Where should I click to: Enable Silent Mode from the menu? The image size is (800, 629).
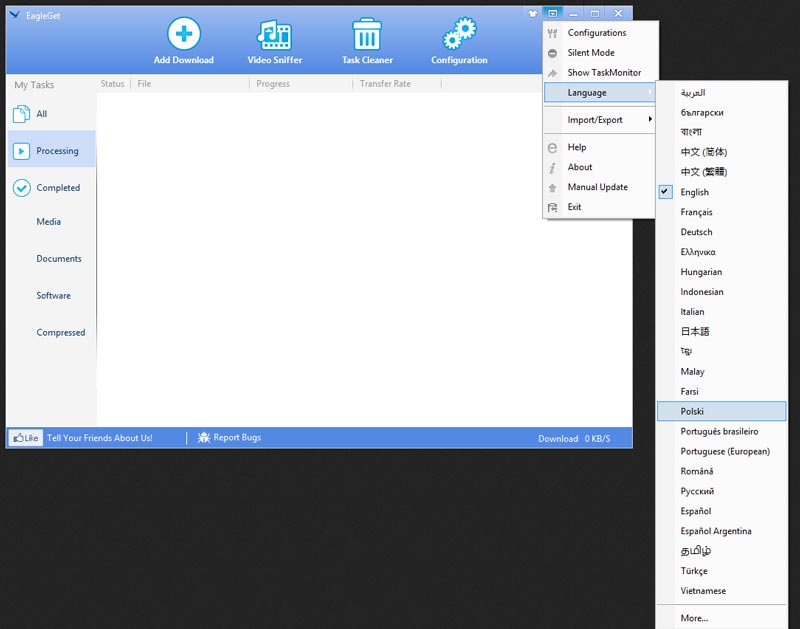[x=599, y=53]
